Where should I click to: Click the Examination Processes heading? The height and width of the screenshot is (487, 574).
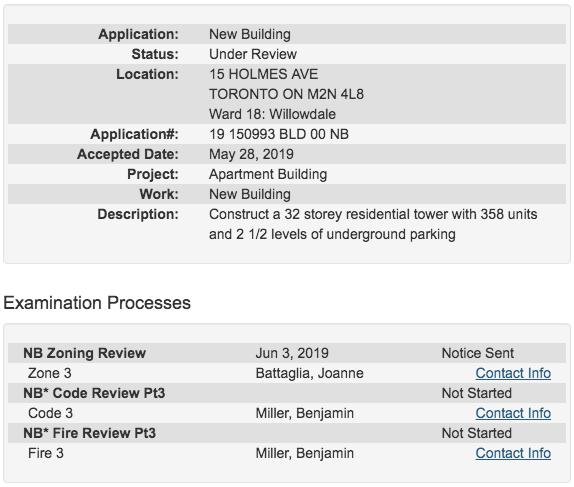[97, 303]
